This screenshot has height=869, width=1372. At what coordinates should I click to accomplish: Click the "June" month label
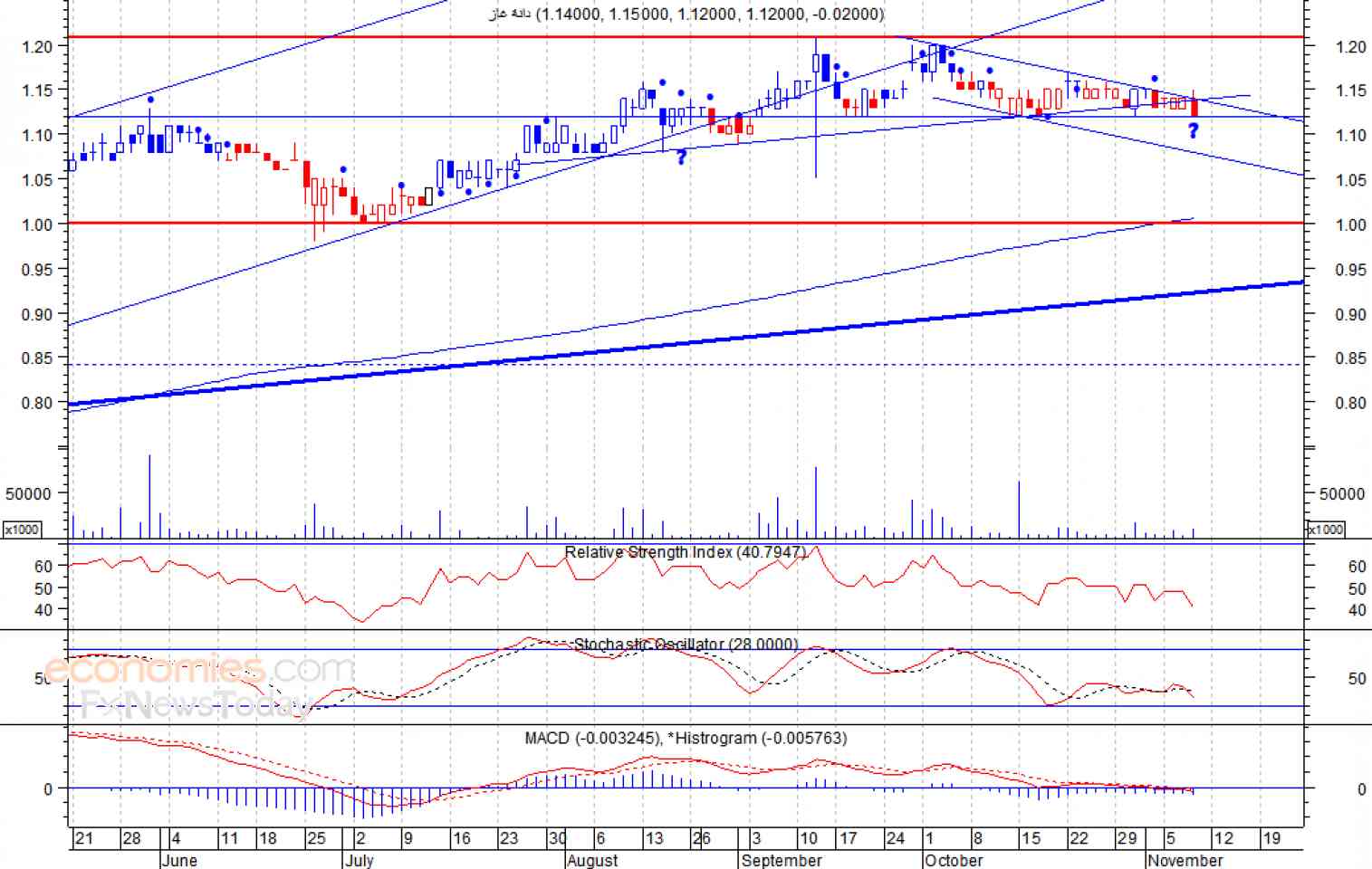(178, 860)
